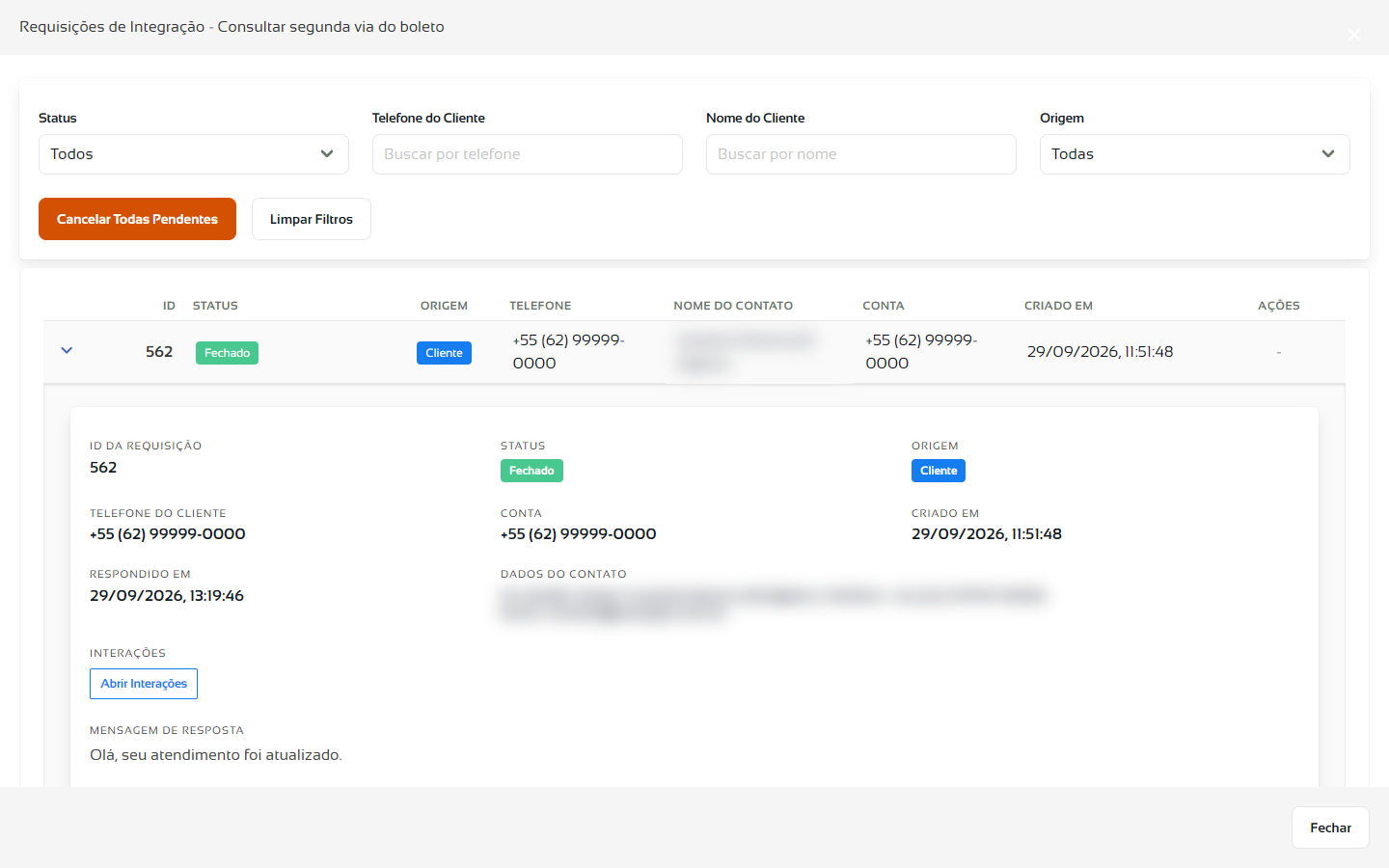Close the Requisições de Integração dialog with X

(x=1354, y=35)
